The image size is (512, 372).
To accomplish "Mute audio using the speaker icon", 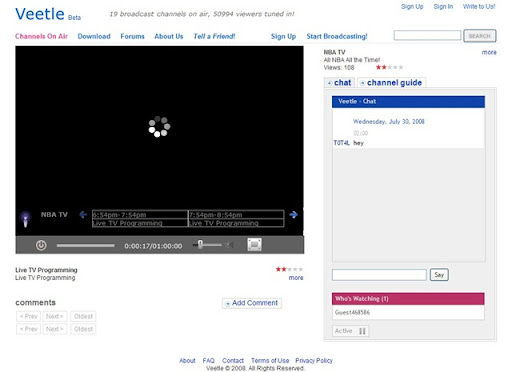I will click(229, 245).
